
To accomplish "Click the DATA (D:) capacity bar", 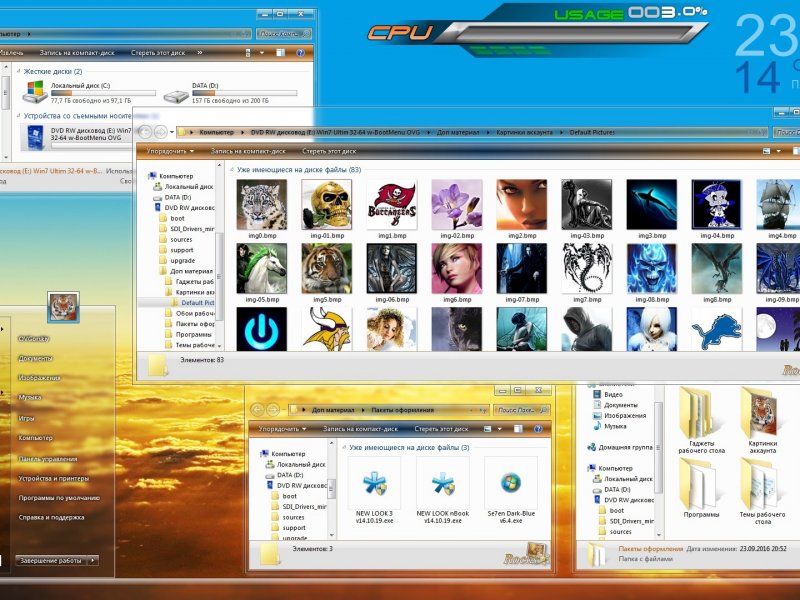I will pyautogui.click(x=244, y=93).
